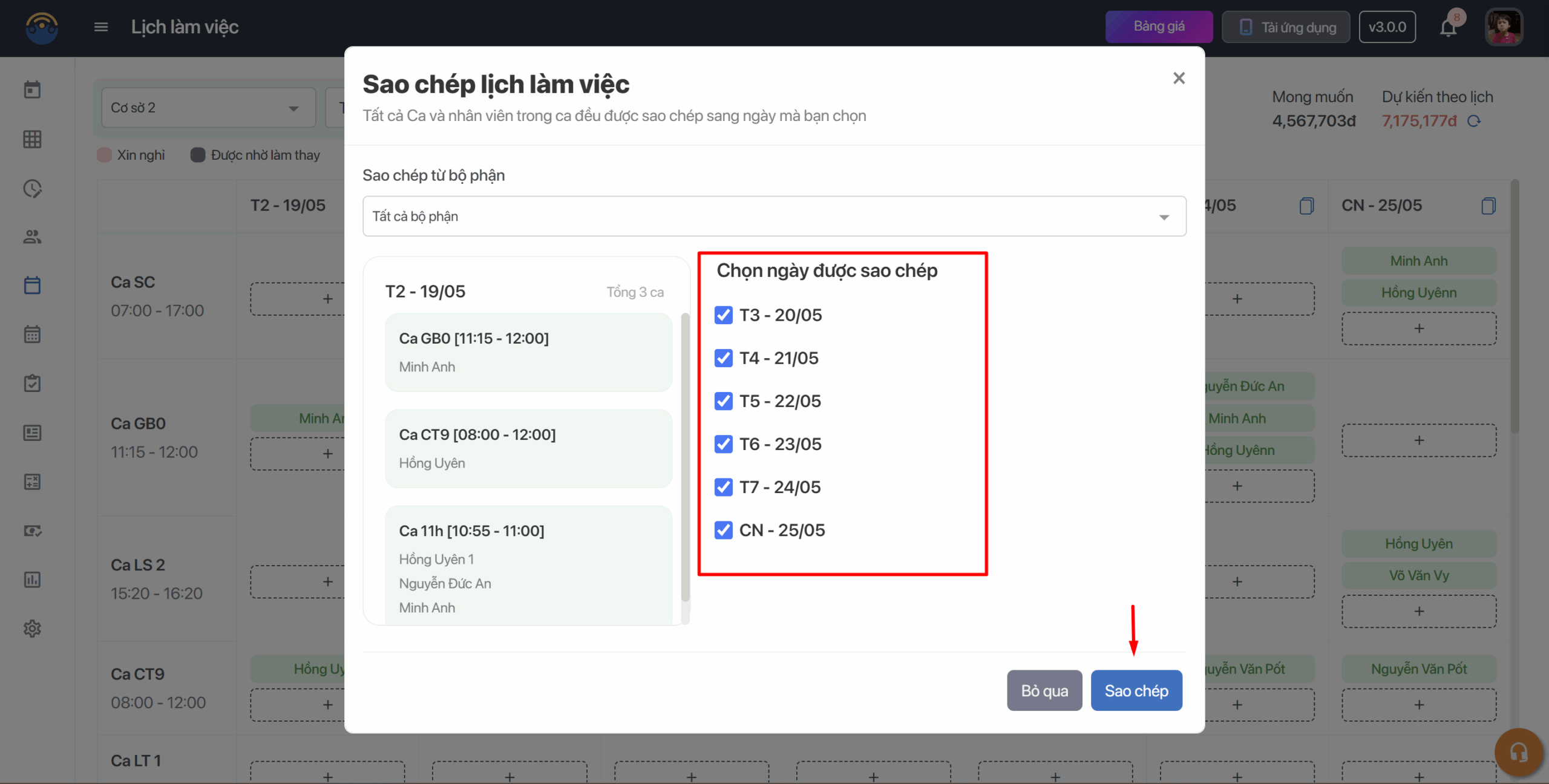The width and height of the screenshot is (1549, 784).
Task: Click the copy icon beside CN - 25/05
Action: click(1488, 206)
